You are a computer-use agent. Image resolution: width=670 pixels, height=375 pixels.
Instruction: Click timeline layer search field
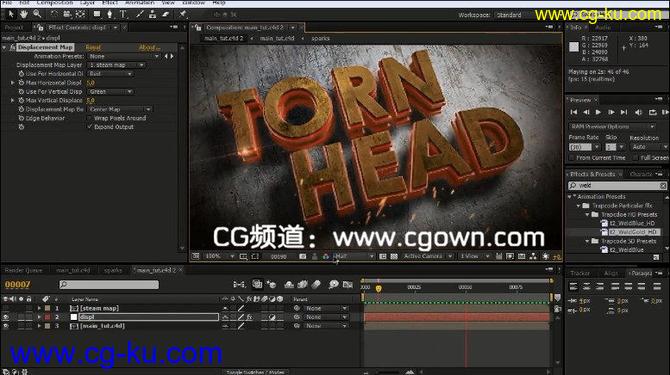point(109,284)
